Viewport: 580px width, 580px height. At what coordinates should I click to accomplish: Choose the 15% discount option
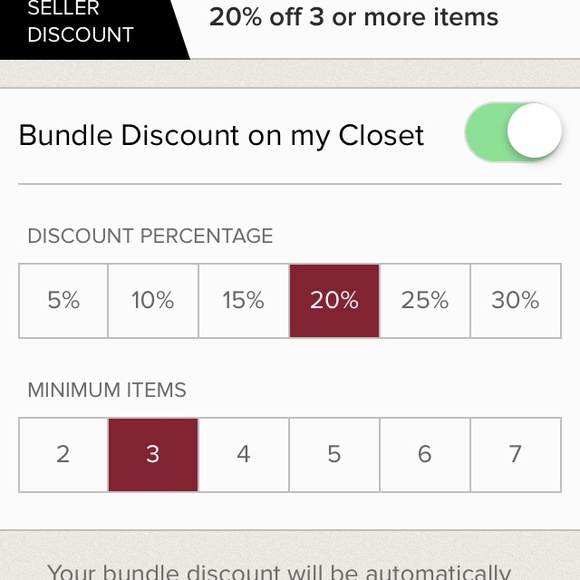coord(244,300)
